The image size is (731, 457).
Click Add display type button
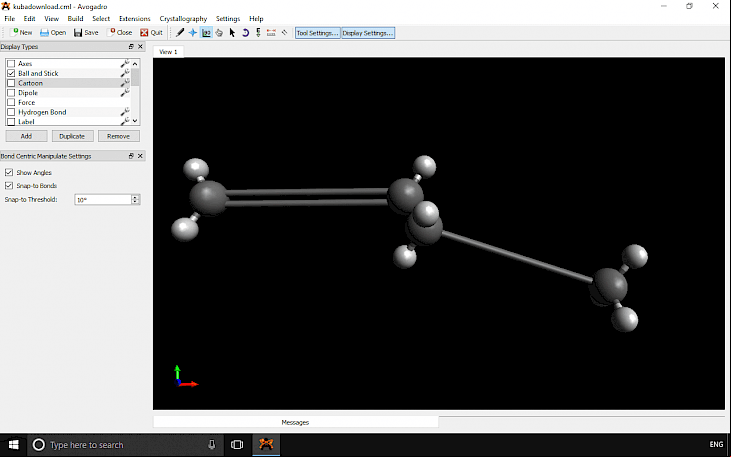click(26, 136)
